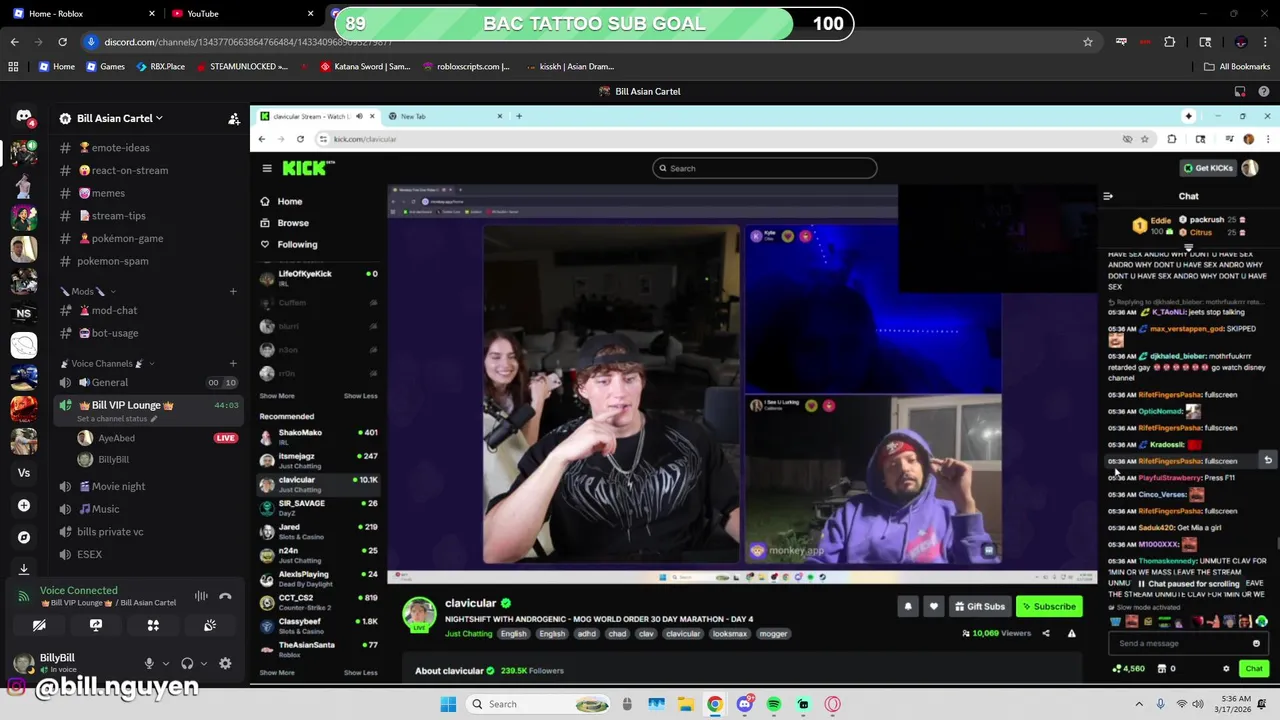Toggle noise suppression waveform icon
1280x720 pixels.
point(201,596)
